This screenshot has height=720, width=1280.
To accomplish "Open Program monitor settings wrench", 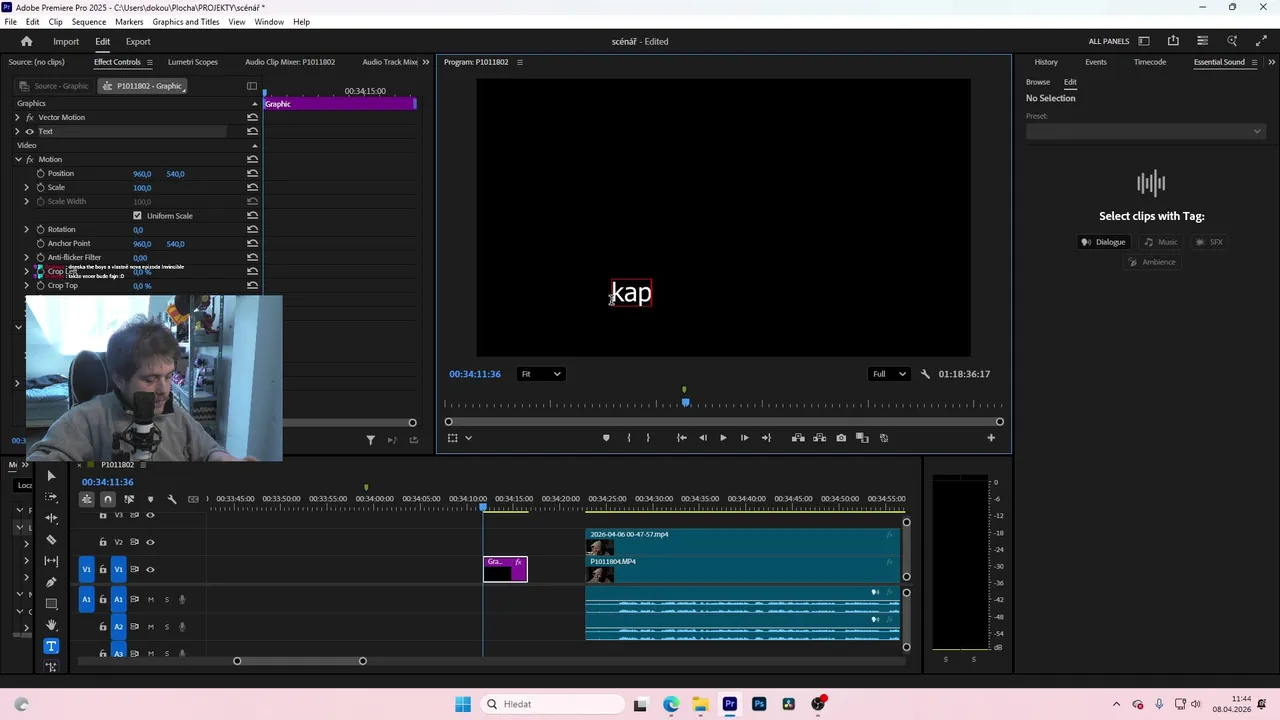I will coord(925,374).
